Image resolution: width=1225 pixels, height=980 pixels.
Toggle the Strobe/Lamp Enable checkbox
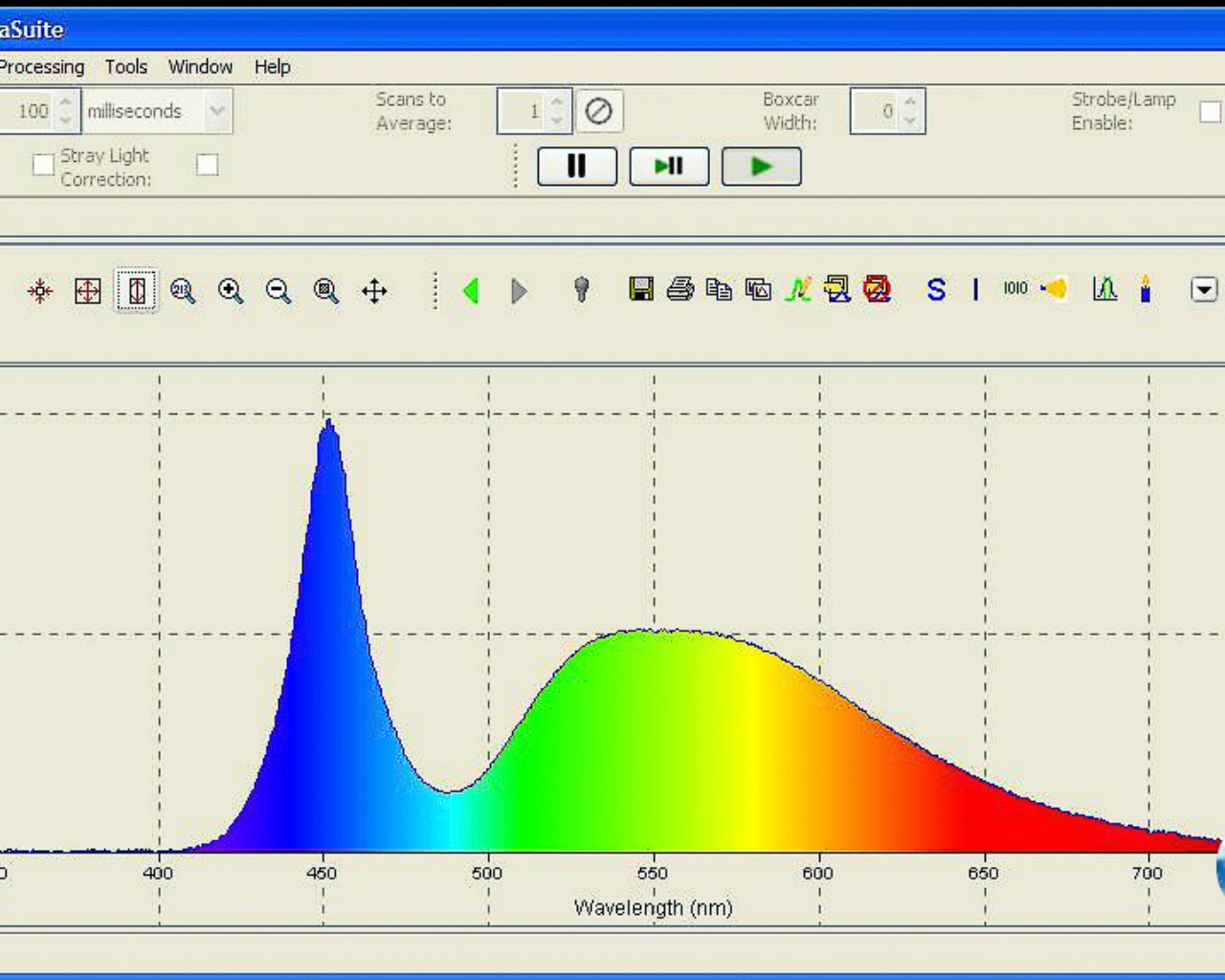point(1210,112)
